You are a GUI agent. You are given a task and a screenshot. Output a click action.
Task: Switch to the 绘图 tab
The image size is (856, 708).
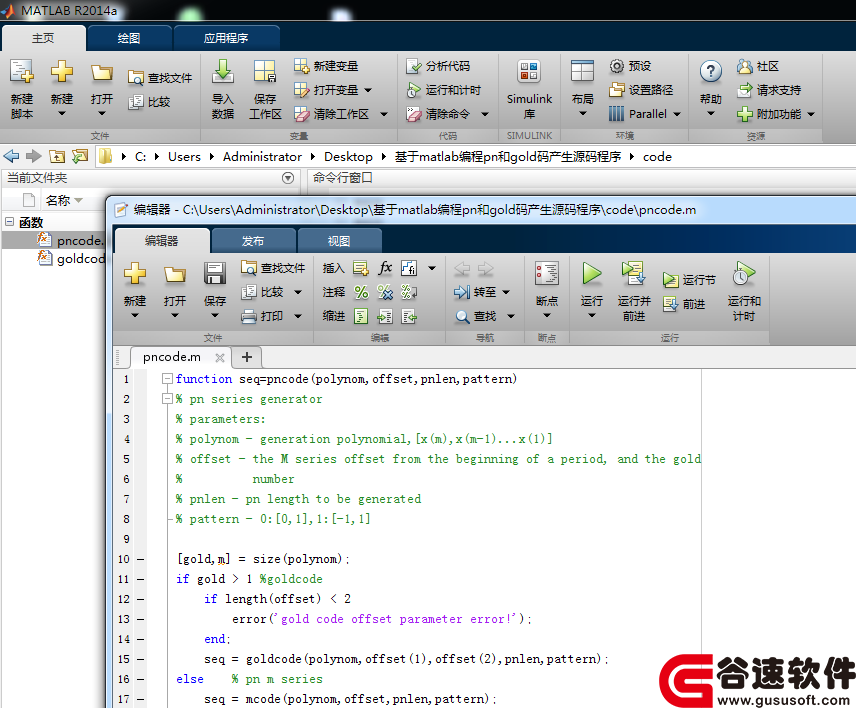pyautogui.click(x=129, y=38)
